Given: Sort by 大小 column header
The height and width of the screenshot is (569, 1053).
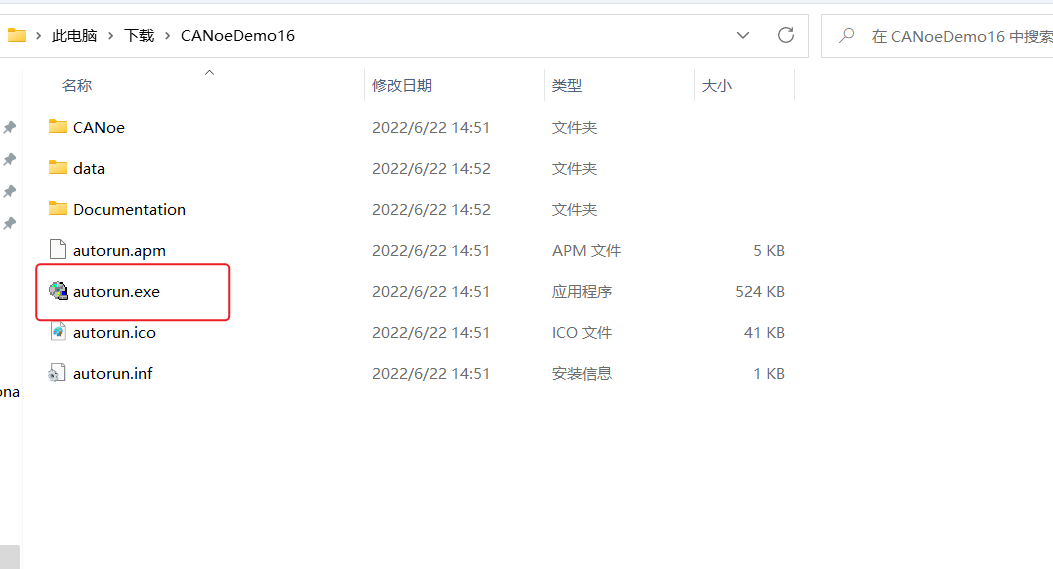Looking at the screenshot, I should 717,85.
